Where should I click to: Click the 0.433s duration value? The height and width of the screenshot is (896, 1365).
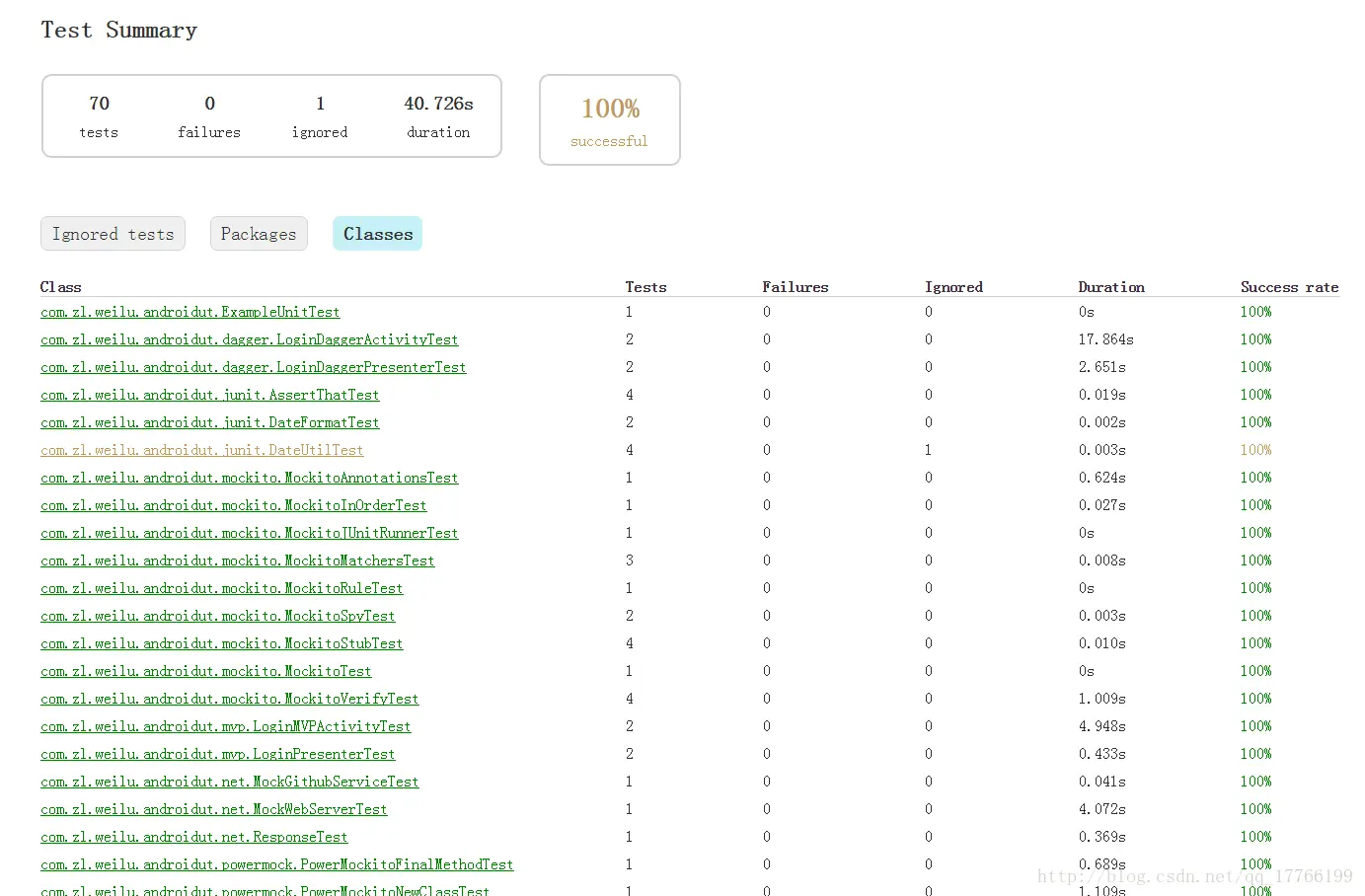point(1101,754)
